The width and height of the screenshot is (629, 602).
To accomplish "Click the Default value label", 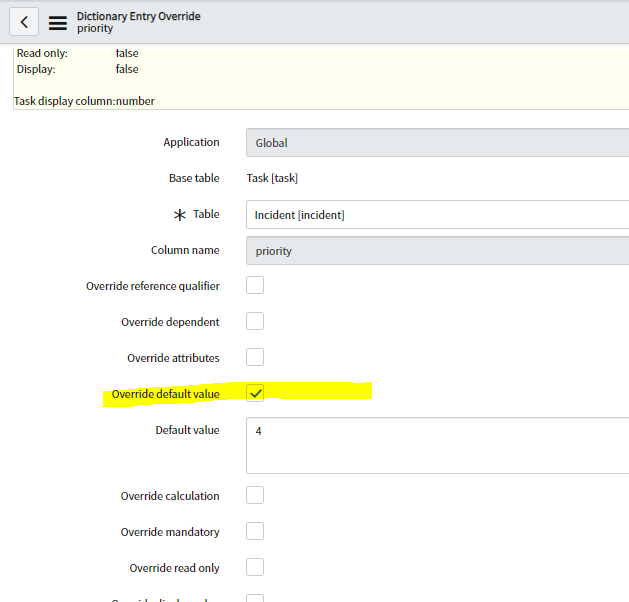I will tap(187, 430).
